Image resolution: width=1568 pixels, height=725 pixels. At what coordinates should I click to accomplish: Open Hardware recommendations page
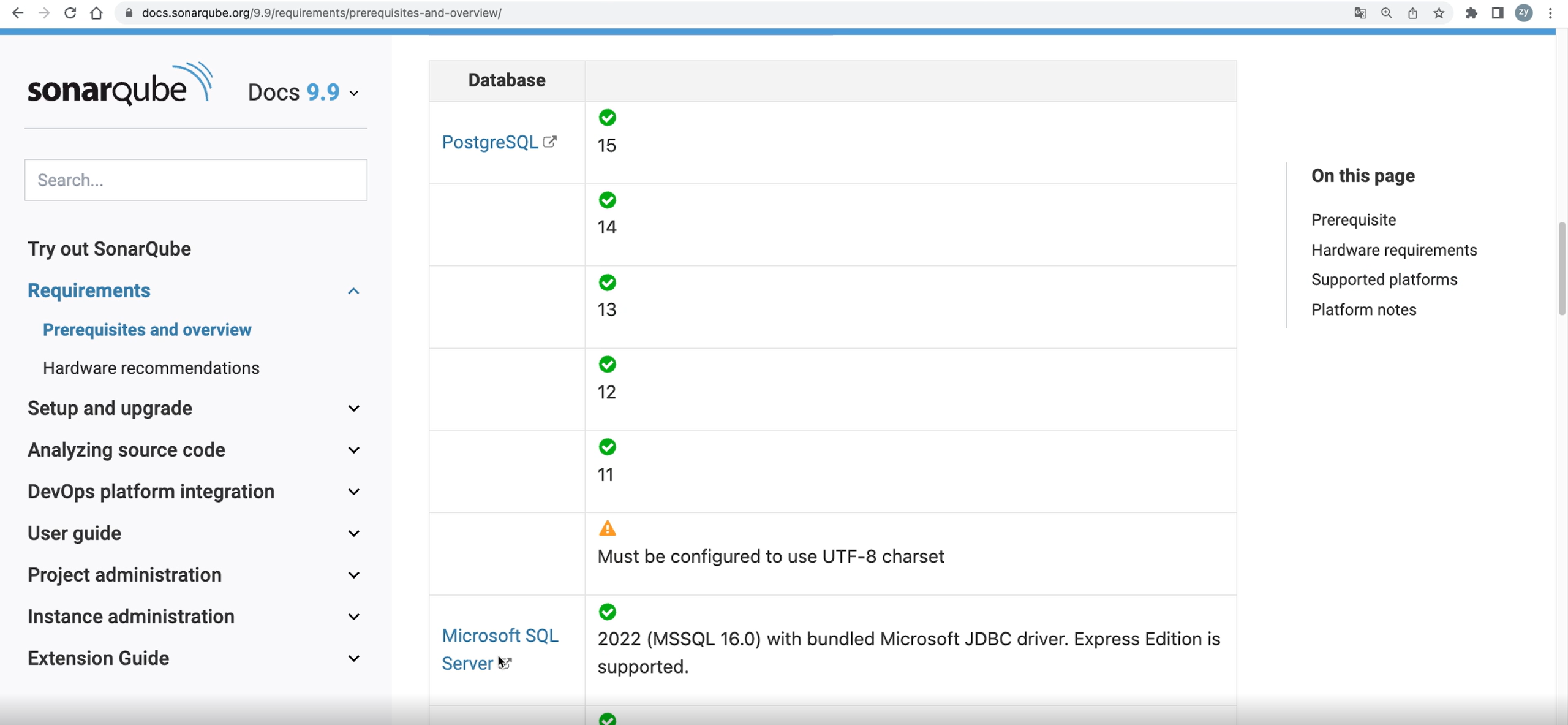[151, 368]
